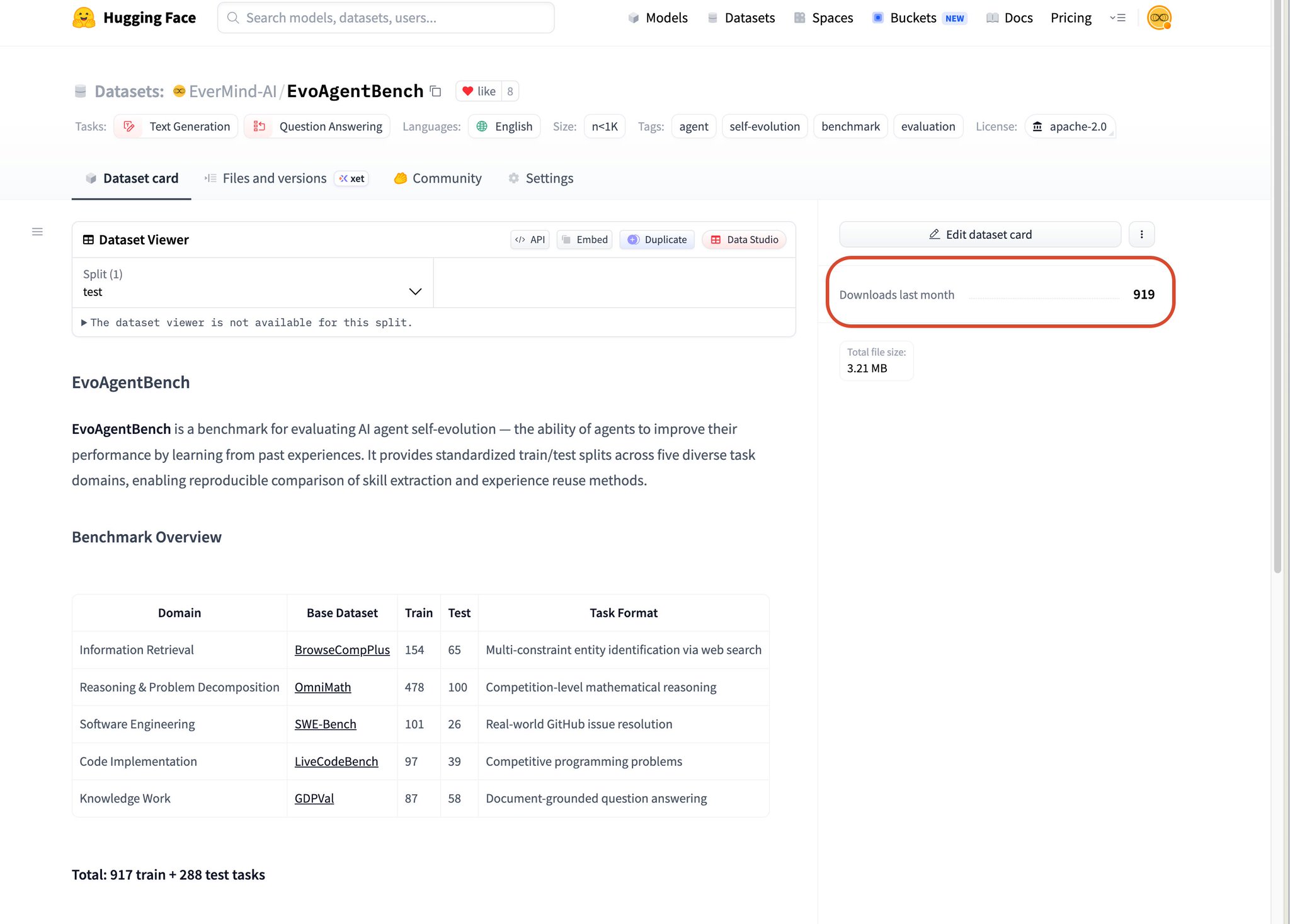
Task: Click the heart like button
Action: (x=479, y=91)
